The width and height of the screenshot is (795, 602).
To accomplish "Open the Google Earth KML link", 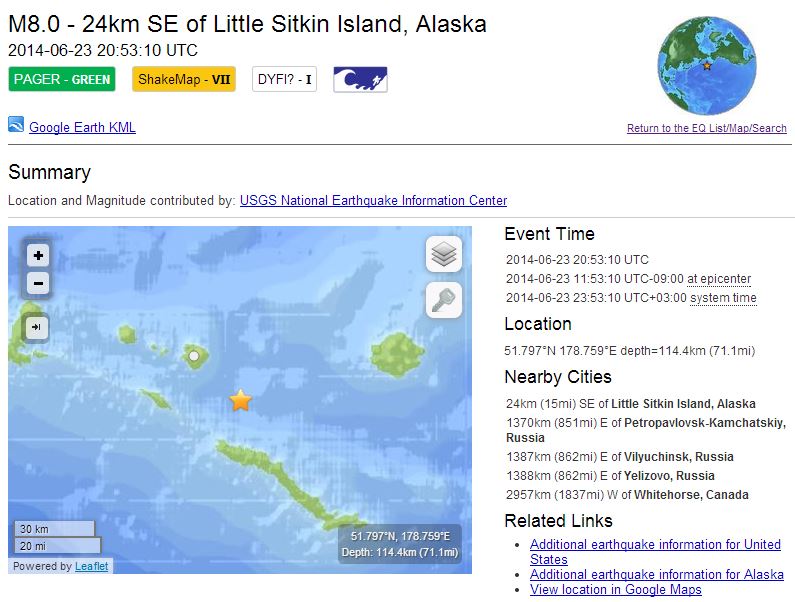I will pyautogui.click(x=82, y=127).
